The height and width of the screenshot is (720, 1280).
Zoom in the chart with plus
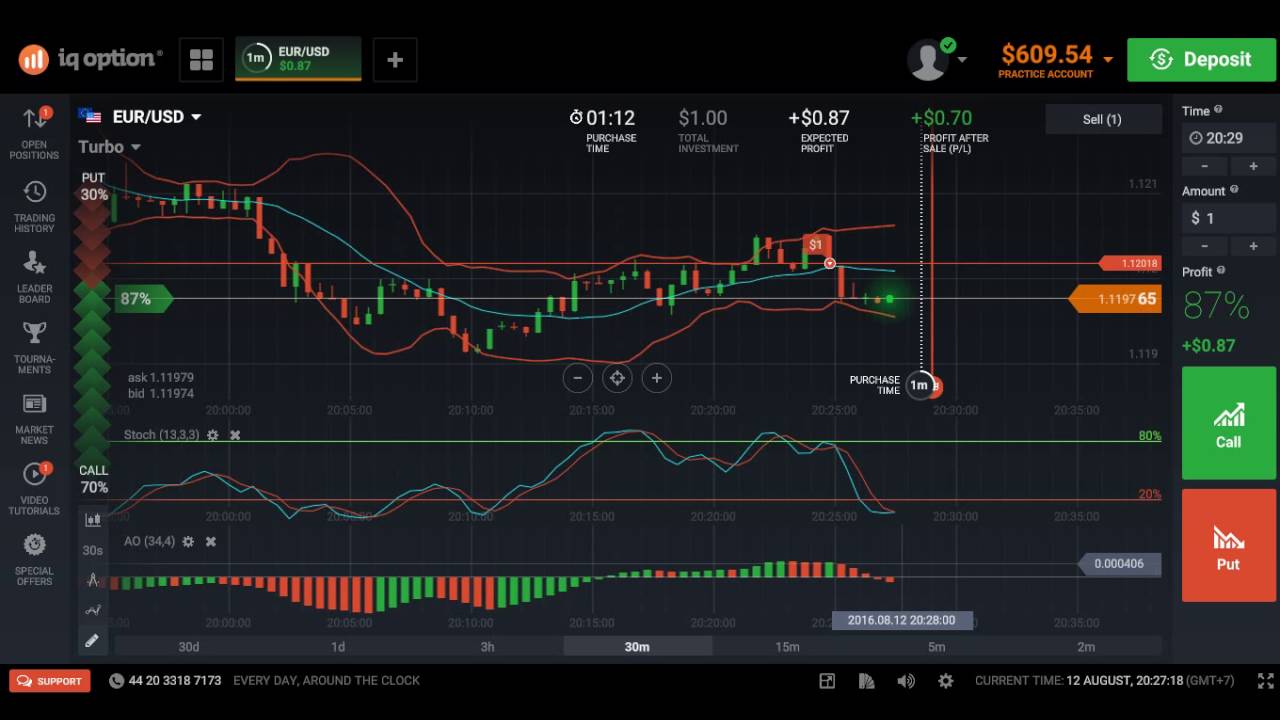[x=657, y=378]
